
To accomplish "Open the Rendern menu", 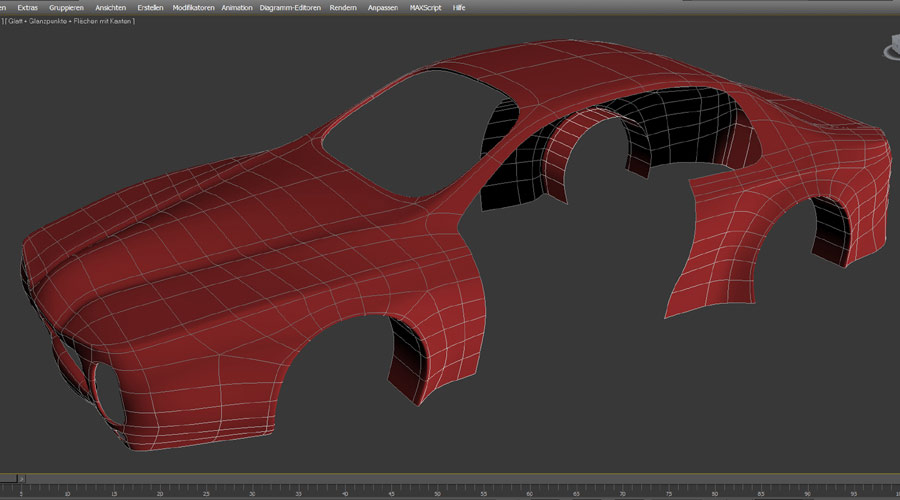I will [x=343, y=7].
